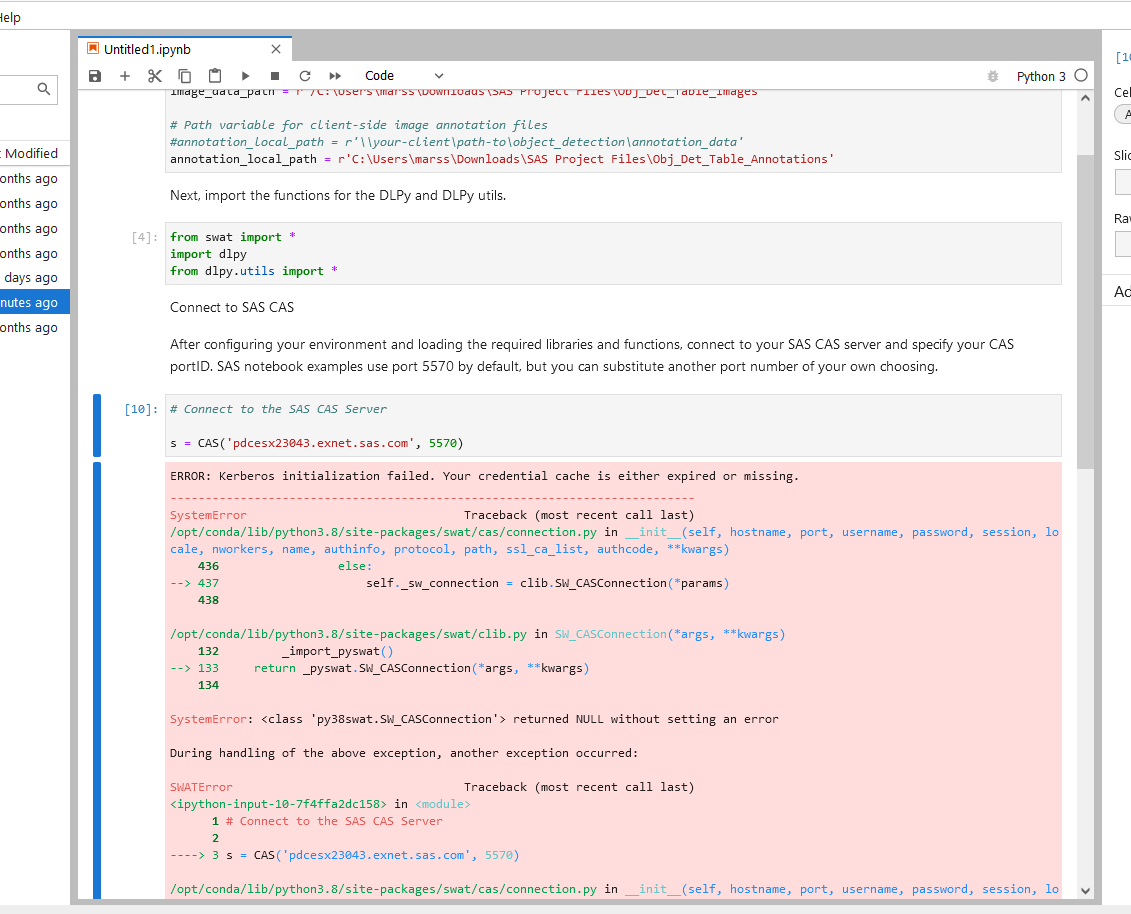Screen dimensions: 1131x914
Task: Open the Help menu
Action: pyautogui.click(x=10, y=17)
